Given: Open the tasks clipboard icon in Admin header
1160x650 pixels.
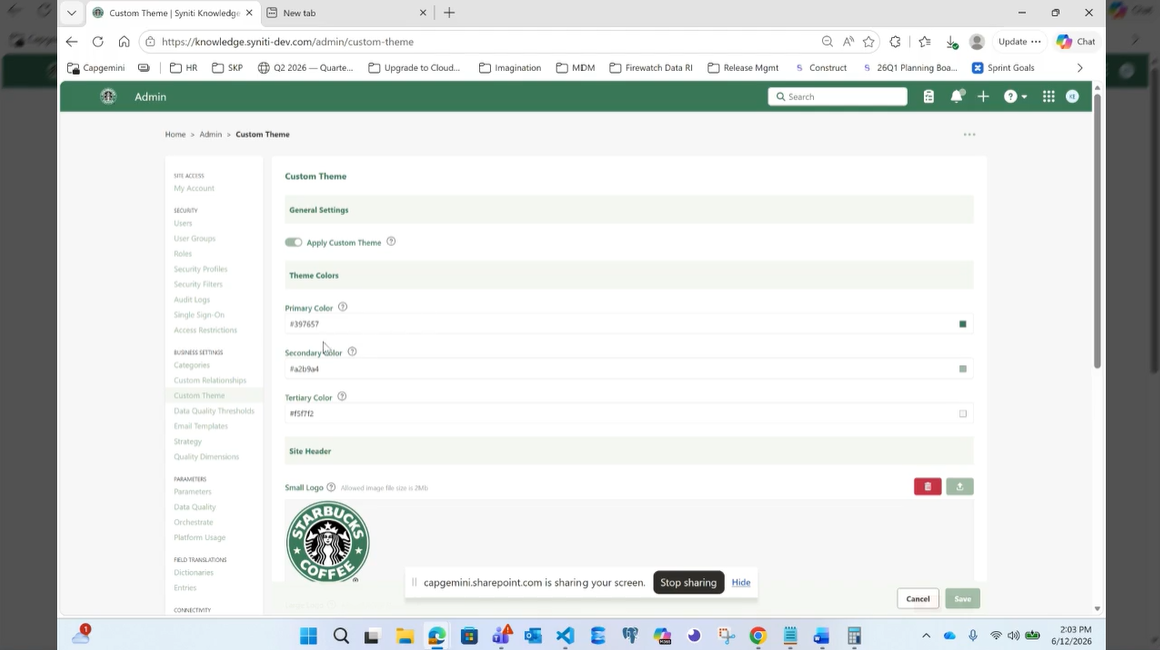Looking at the screenshot, I should pos(928,97).
